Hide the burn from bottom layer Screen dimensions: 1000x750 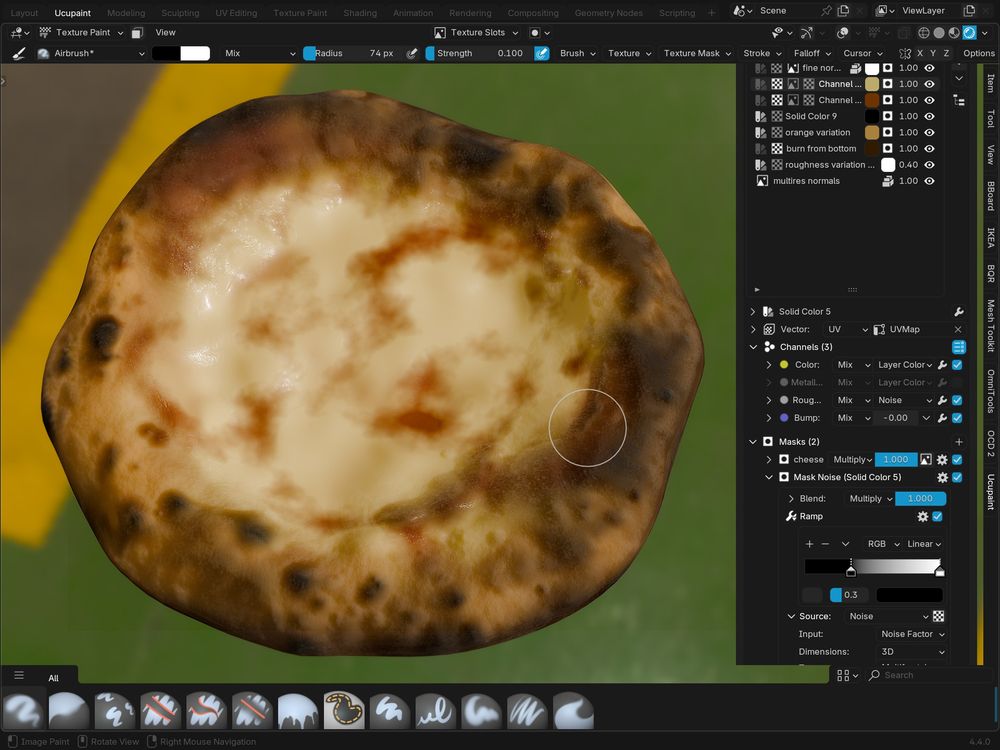[x=930, y=149]
